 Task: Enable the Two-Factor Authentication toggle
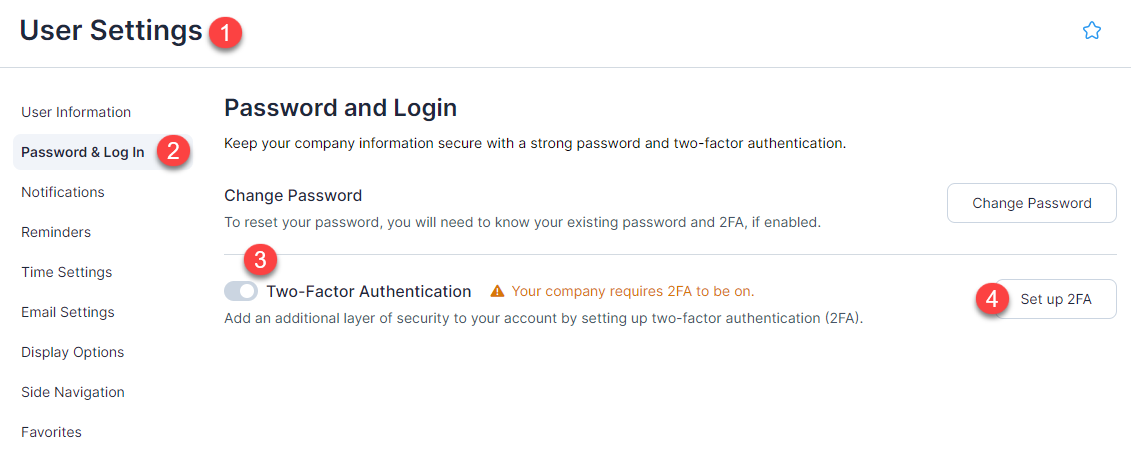tap(241, 291)
